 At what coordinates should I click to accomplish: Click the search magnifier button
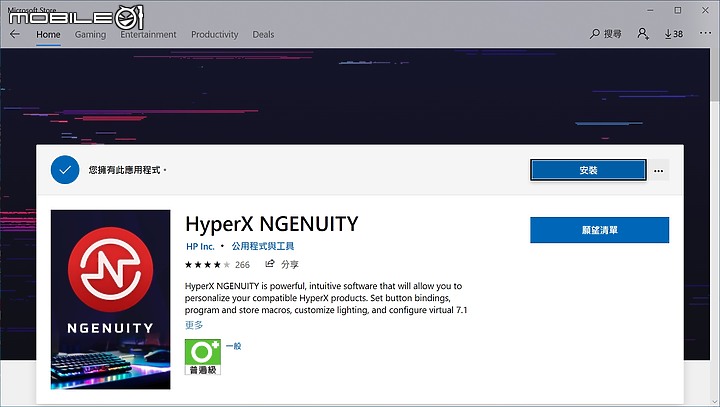(605, 34)
